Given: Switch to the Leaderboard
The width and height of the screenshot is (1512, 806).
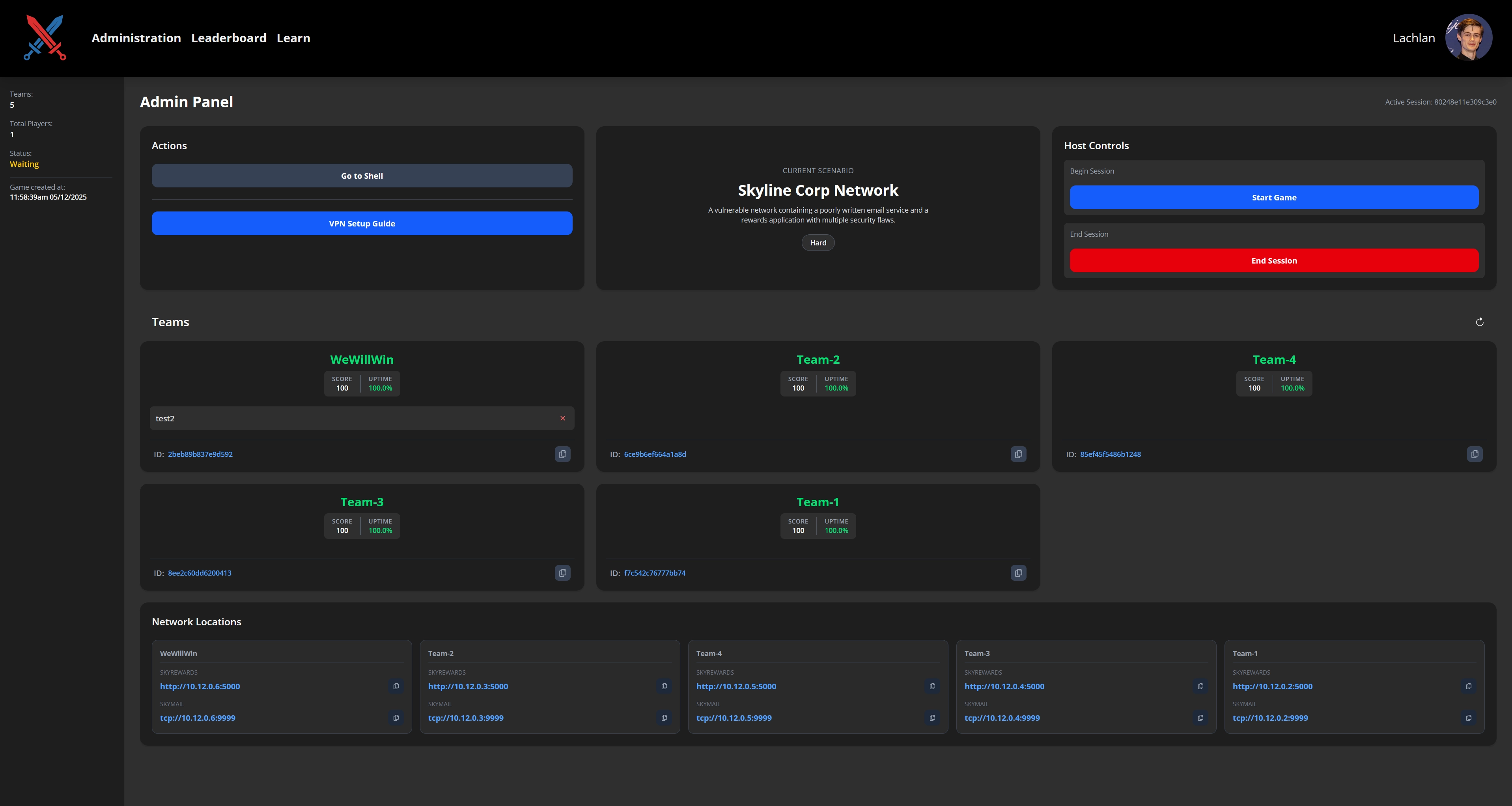Looking at the screenshot, I should pyautogui.click(x=228, y=37).
